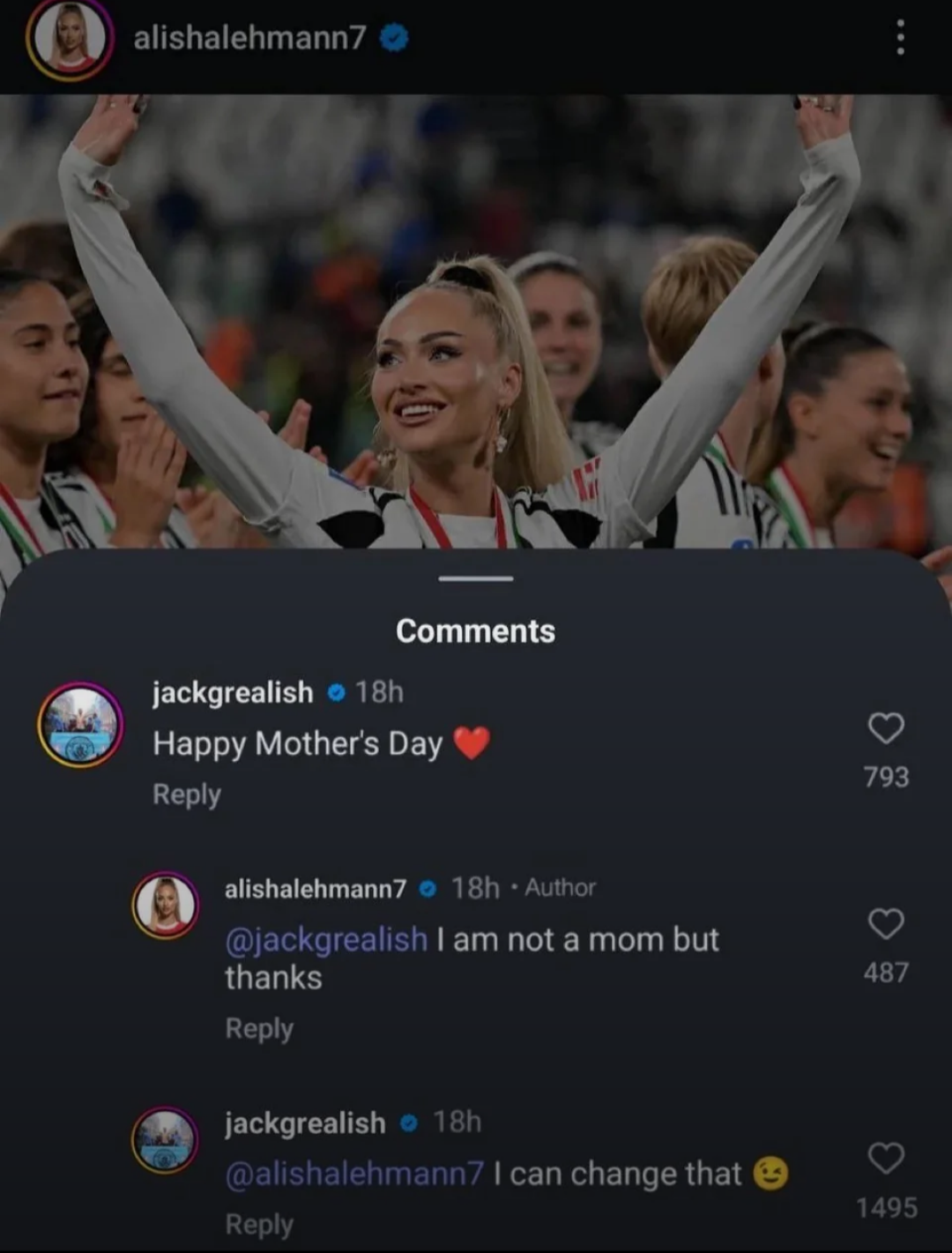Image resolution: width=952 pixels, height=1253 pixels.
Task: Tap the @jackgrealish mention in the reply
Action: [326, 940]
